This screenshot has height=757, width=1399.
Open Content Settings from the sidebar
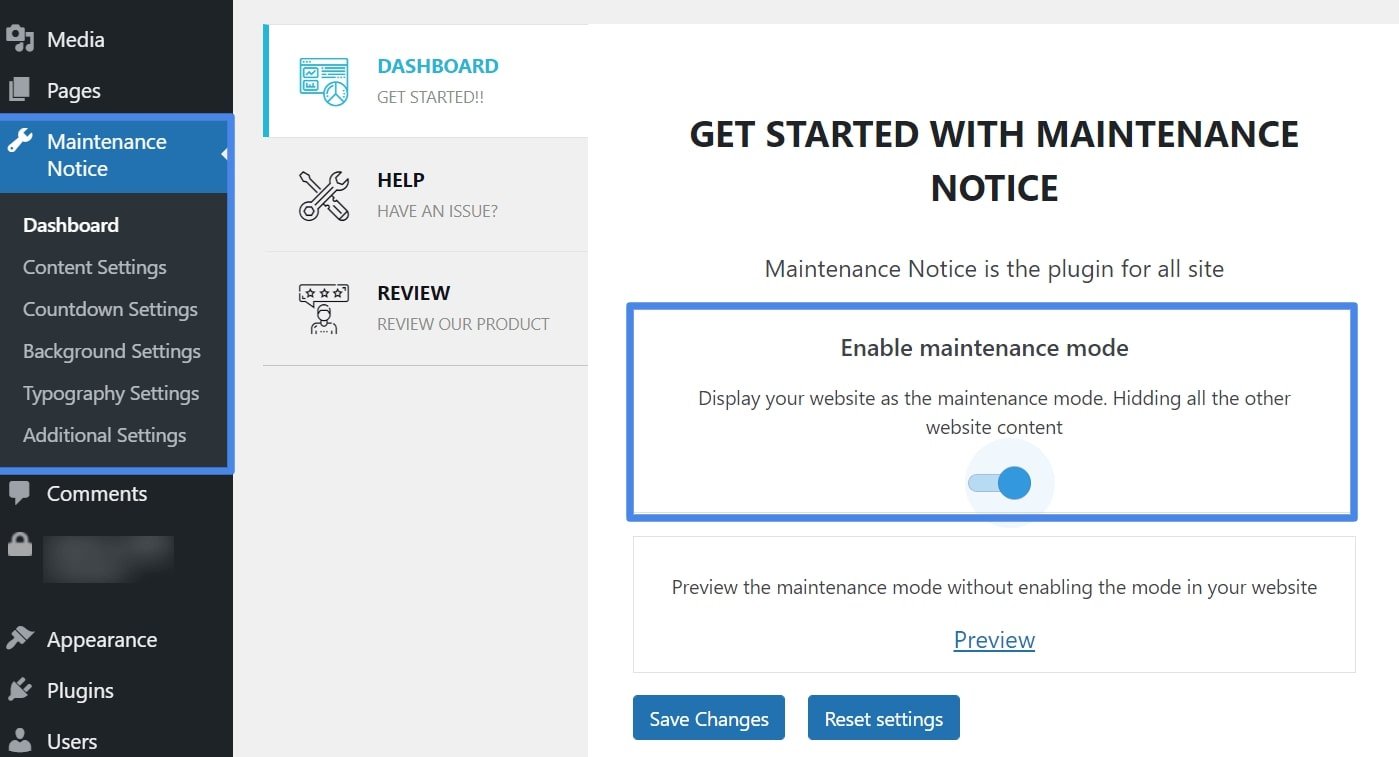[x=94, y=267]
